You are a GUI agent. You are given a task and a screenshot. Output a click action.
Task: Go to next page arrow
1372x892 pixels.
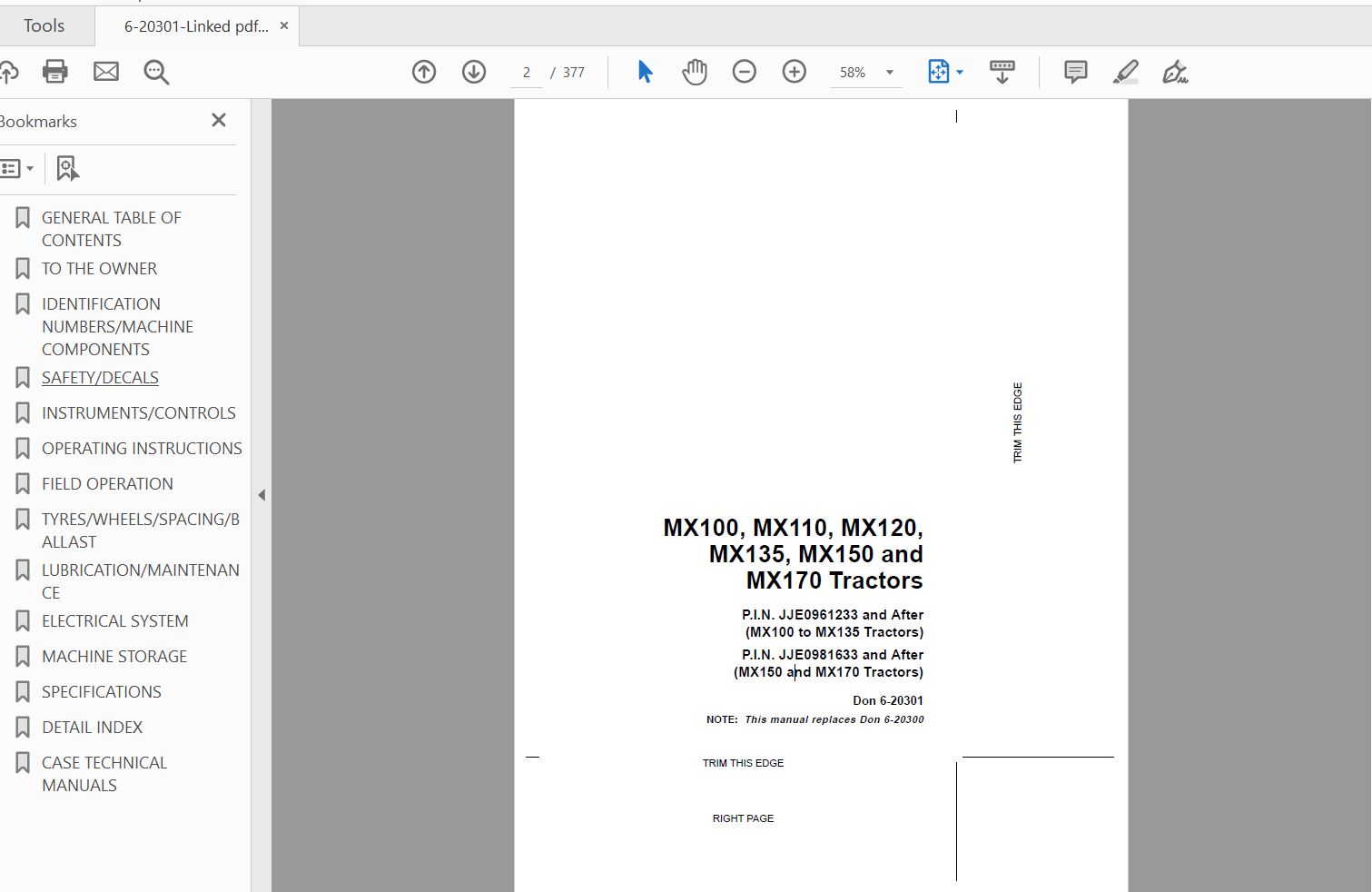pos(474,72)
